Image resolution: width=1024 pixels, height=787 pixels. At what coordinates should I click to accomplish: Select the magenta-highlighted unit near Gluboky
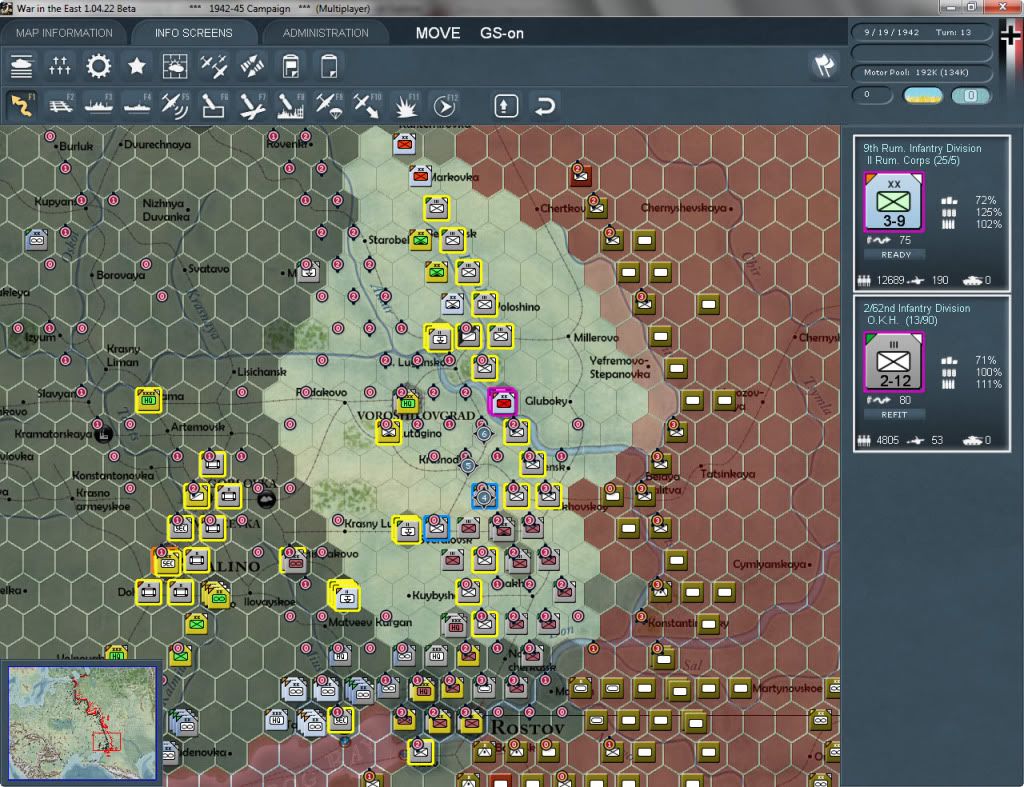coord(503,402)
